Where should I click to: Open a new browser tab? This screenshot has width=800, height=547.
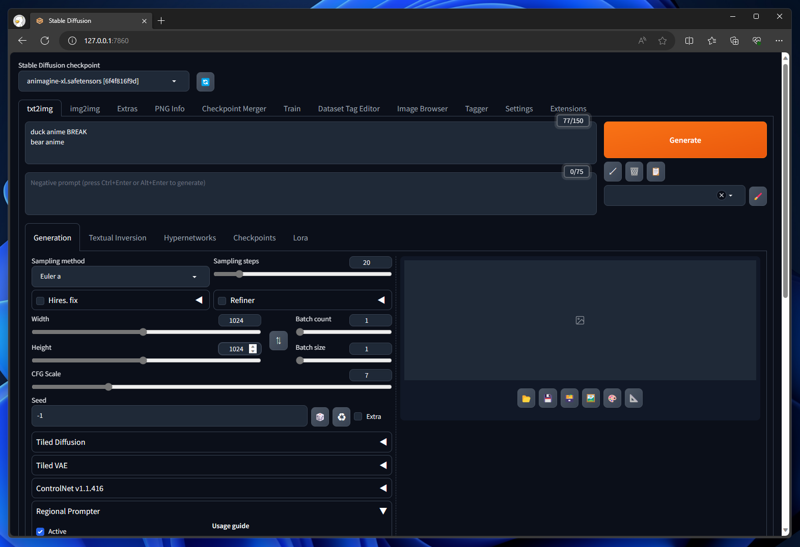pos(161,21)
